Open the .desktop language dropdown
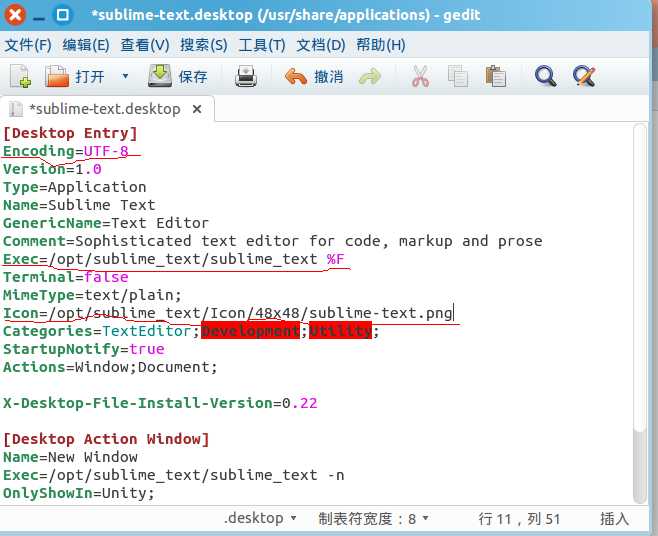This screenshot has height=536, width=658. click(x=261, y=518)
